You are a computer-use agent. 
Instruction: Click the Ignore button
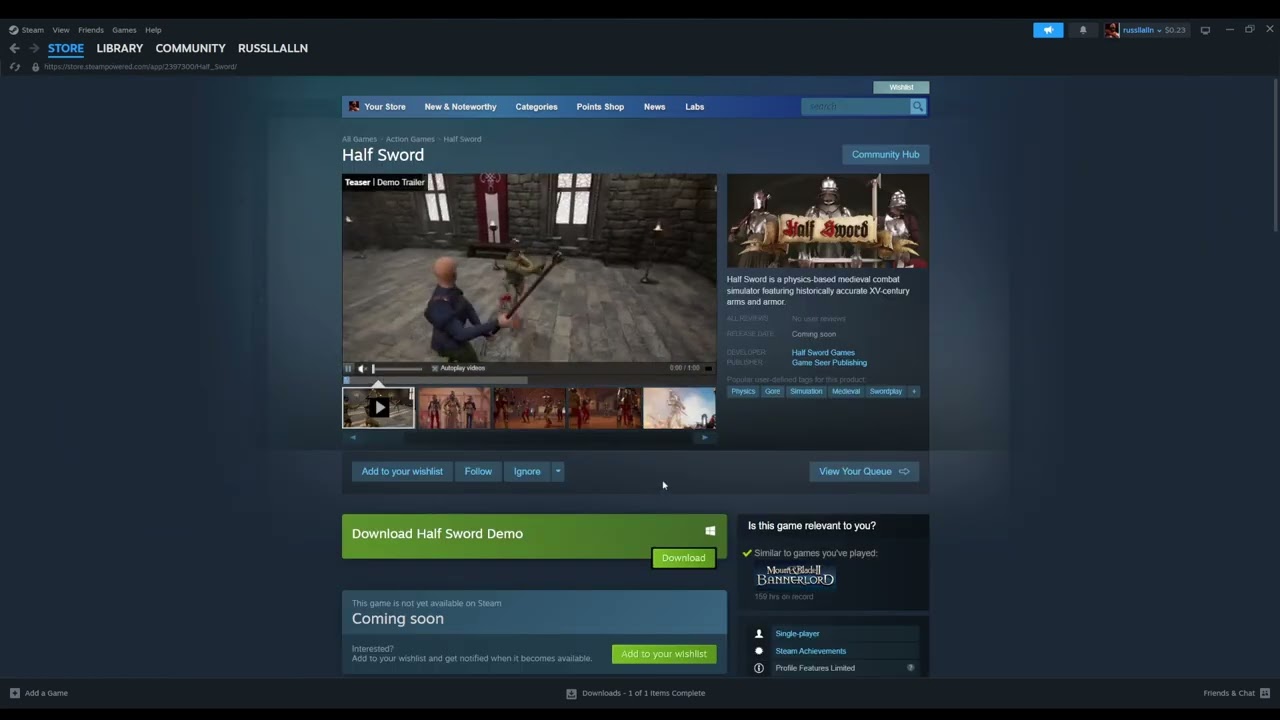pos(527,471)
